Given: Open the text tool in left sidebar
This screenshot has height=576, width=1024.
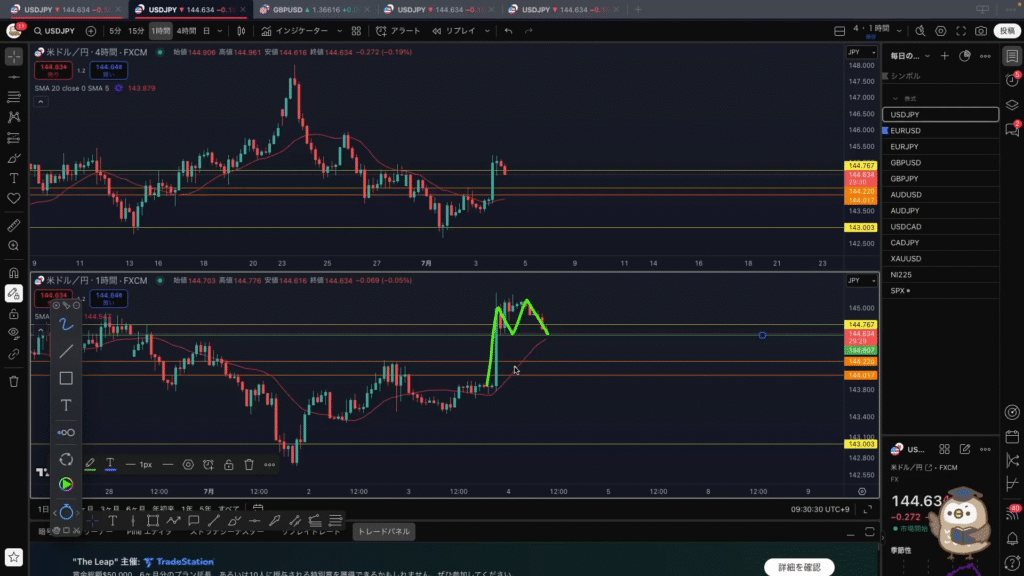Looking at the screenshot, I should click(14, 178).
